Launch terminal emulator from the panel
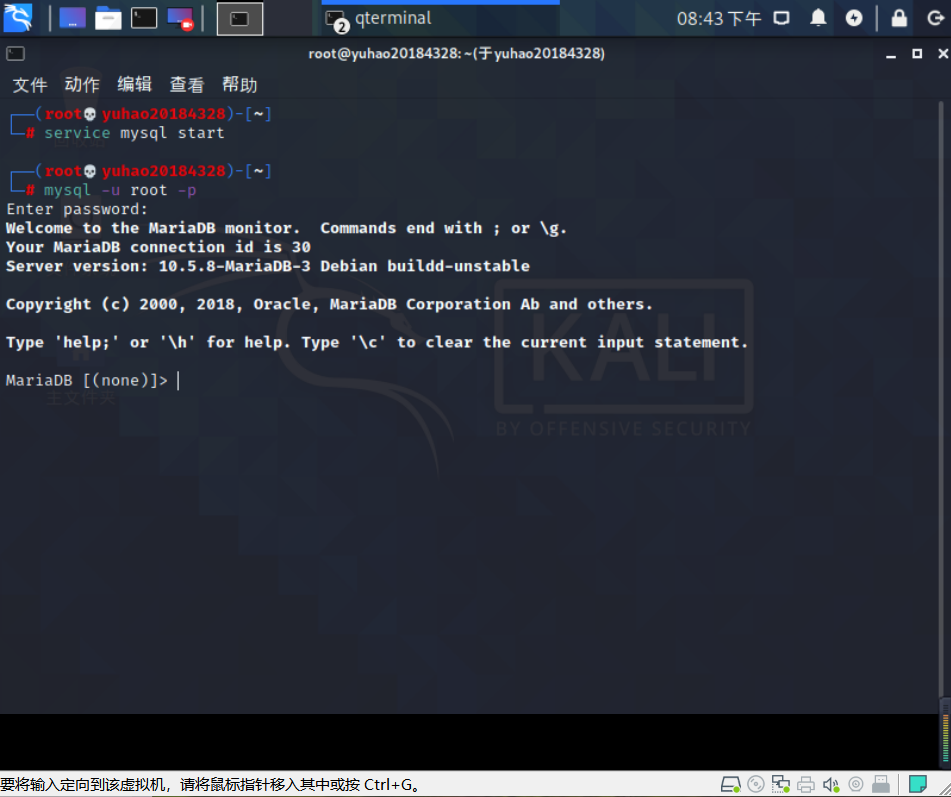Image resolution: width=951 pixels, height=797 pixels. pos(144,18)
